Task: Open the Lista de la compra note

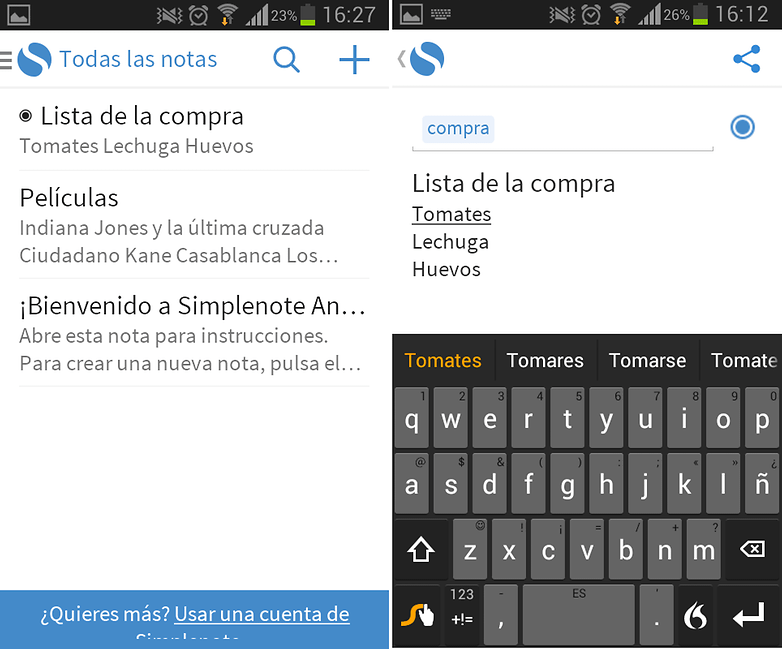Action: tap(194, 130)
